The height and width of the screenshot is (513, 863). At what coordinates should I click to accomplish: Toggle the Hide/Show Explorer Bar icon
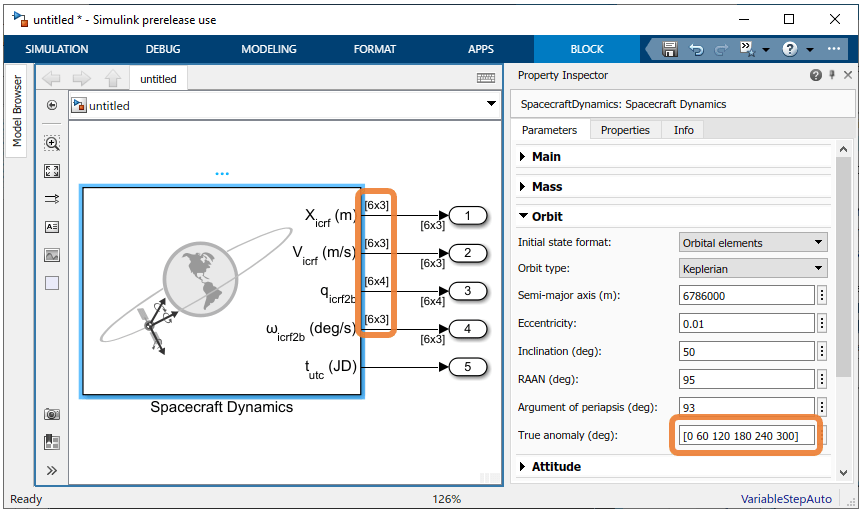pos(52,105)
